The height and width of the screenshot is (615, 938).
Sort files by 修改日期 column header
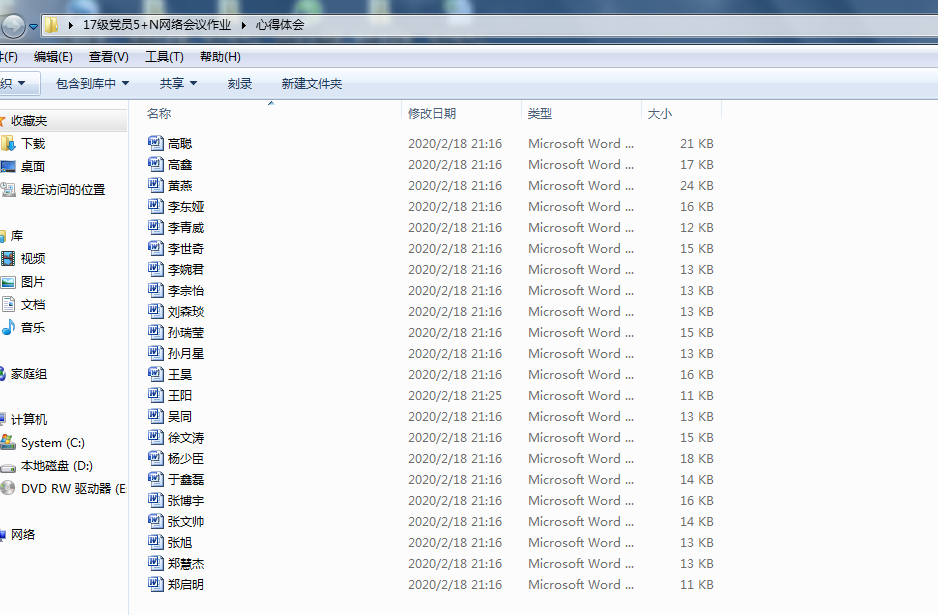click(x=432, y=114)
